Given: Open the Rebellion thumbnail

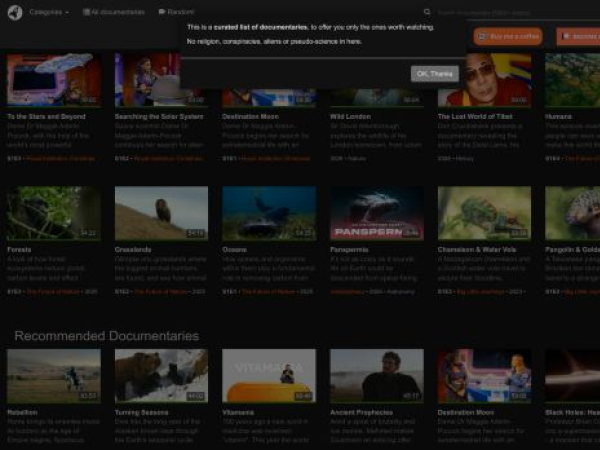Looking at the screenshot, I should [x=54, y=376].
